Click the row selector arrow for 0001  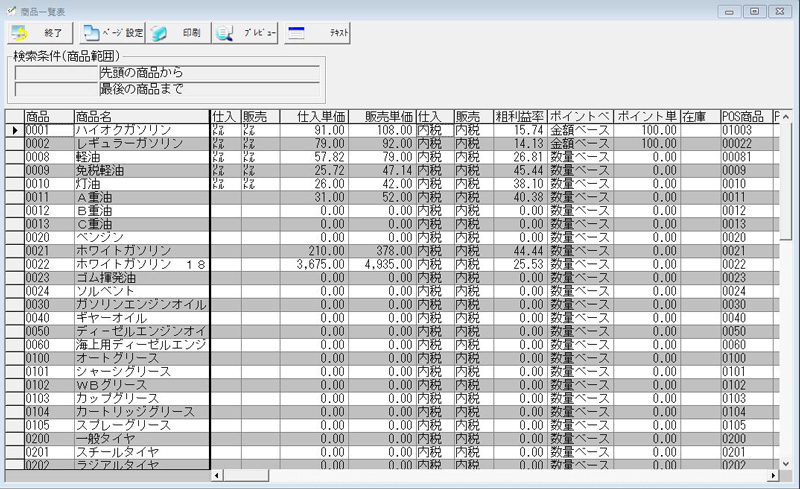[13, 131]
